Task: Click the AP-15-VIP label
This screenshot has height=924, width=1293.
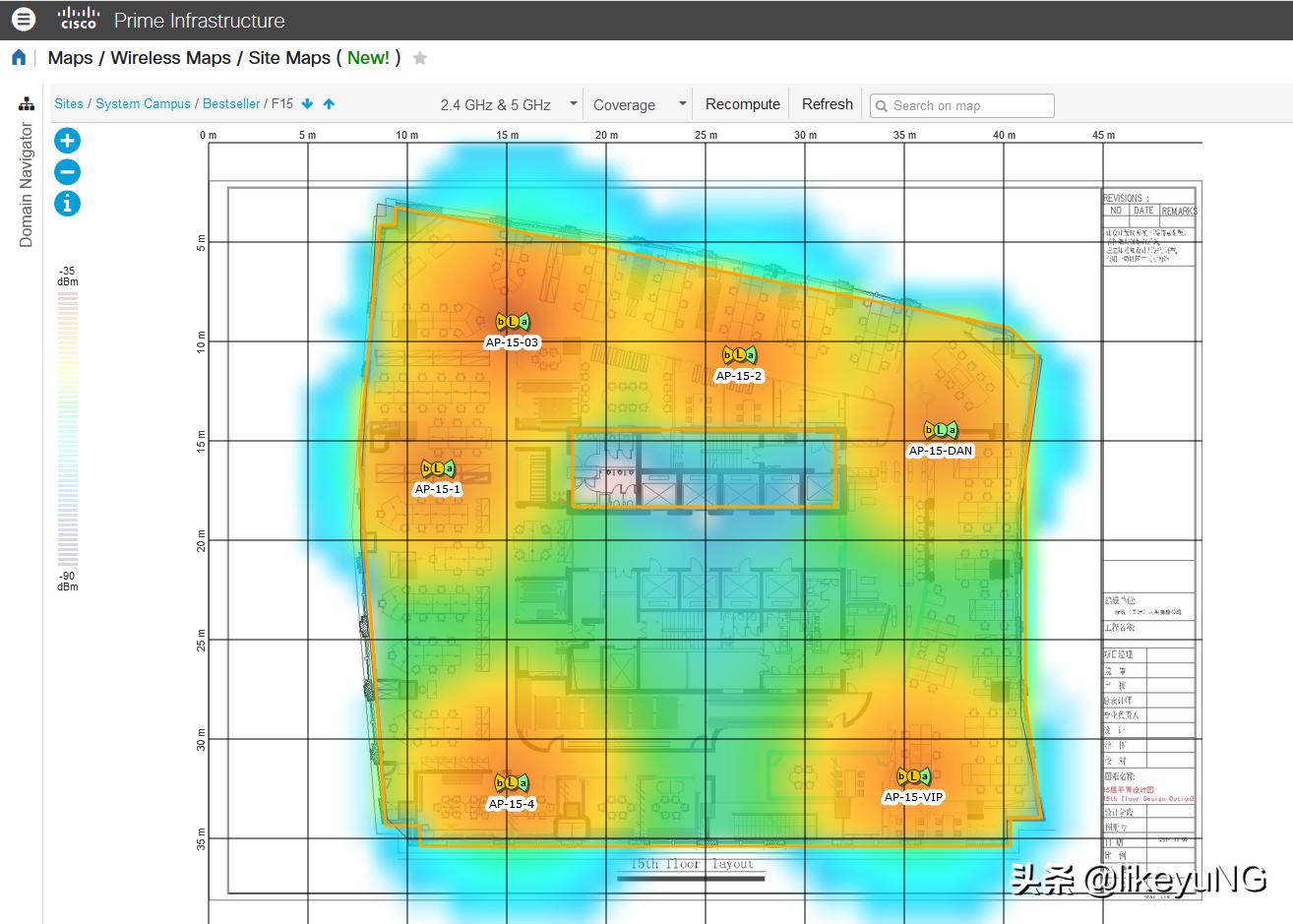Action: (x=913, y=797)
